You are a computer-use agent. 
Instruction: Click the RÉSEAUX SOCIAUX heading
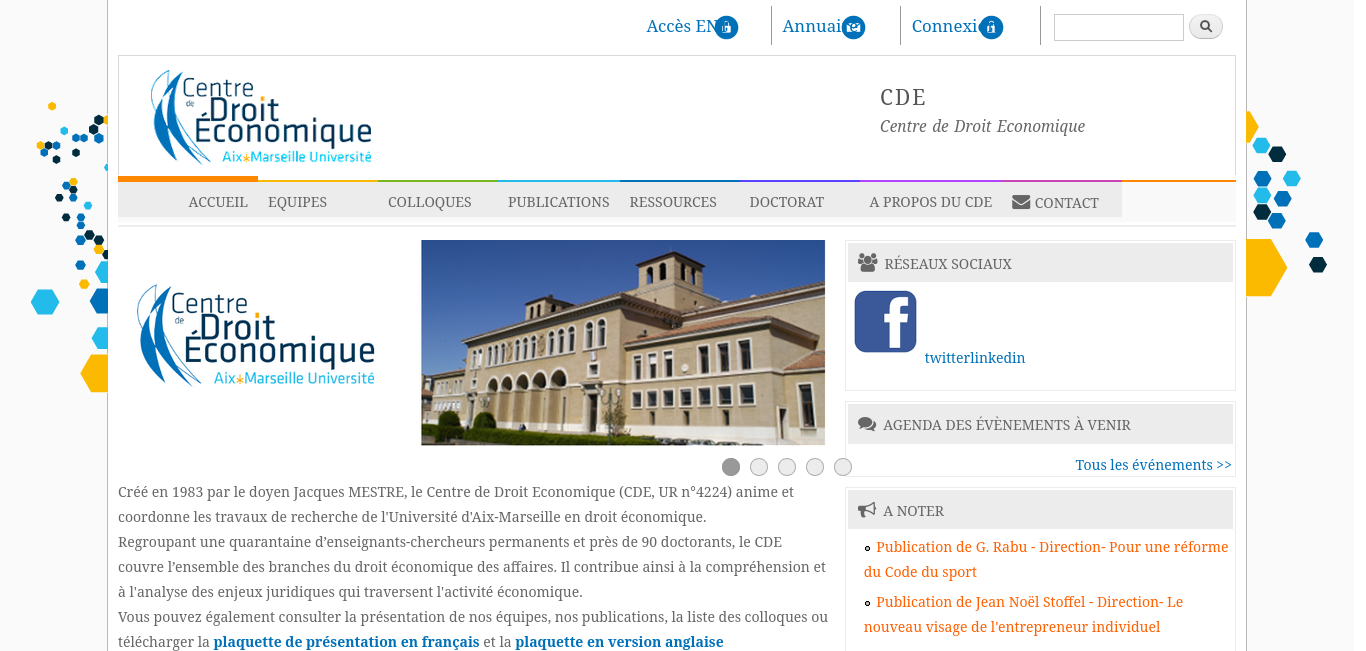948,264
